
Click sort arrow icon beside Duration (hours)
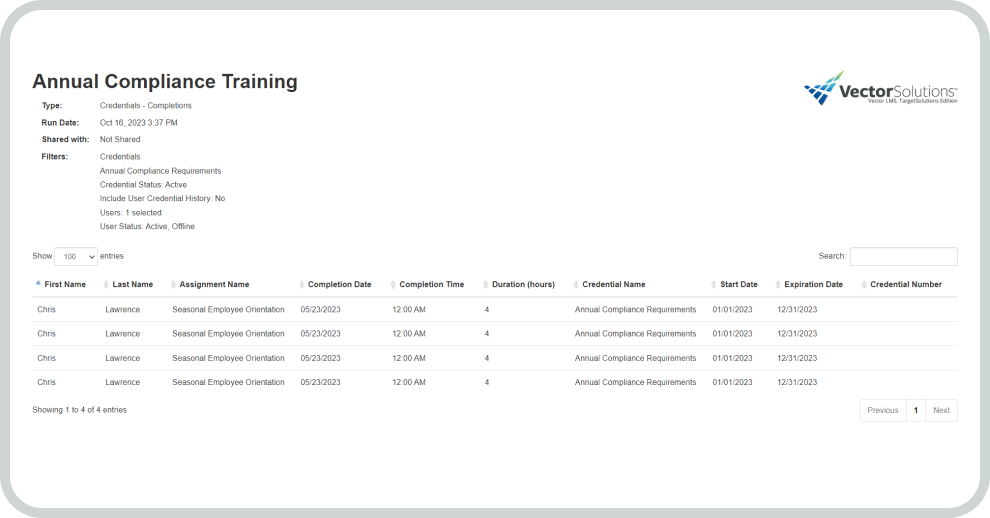pos(486,285)
